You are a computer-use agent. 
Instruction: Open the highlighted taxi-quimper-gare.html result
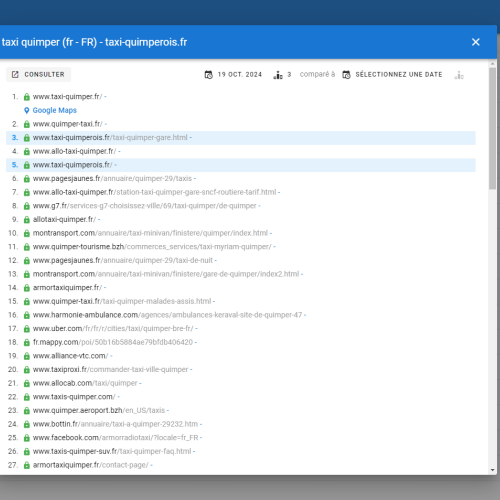pyautogui.click(x=110, y=138)
